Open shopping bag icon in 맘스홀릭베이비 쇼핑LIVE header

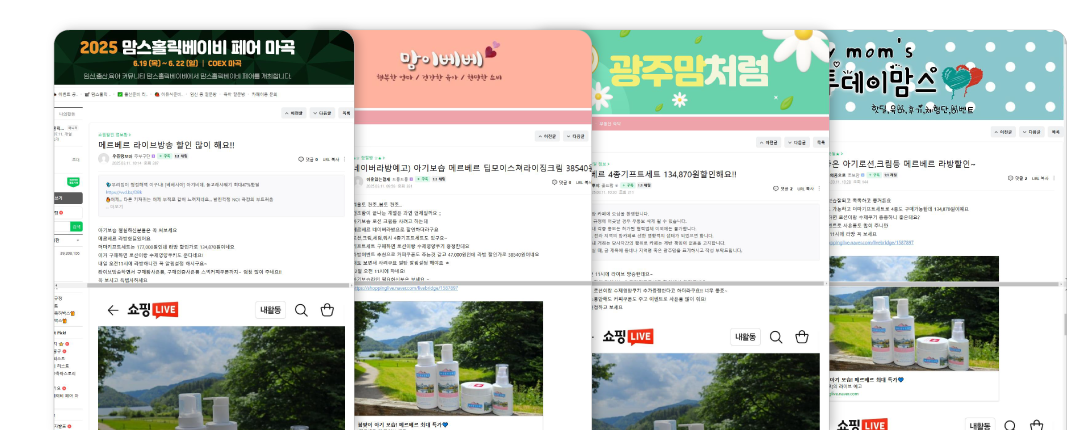327,310
